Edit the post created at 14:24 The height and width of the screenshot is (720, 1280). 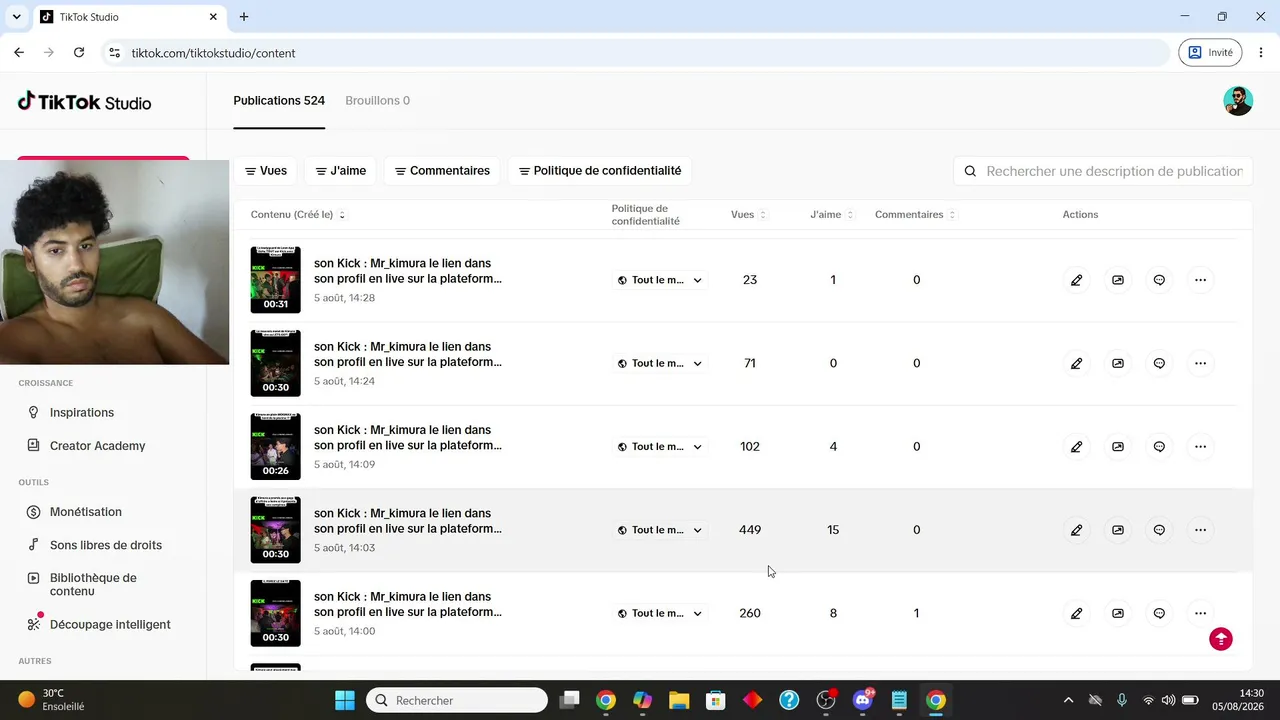[1076, 363]
